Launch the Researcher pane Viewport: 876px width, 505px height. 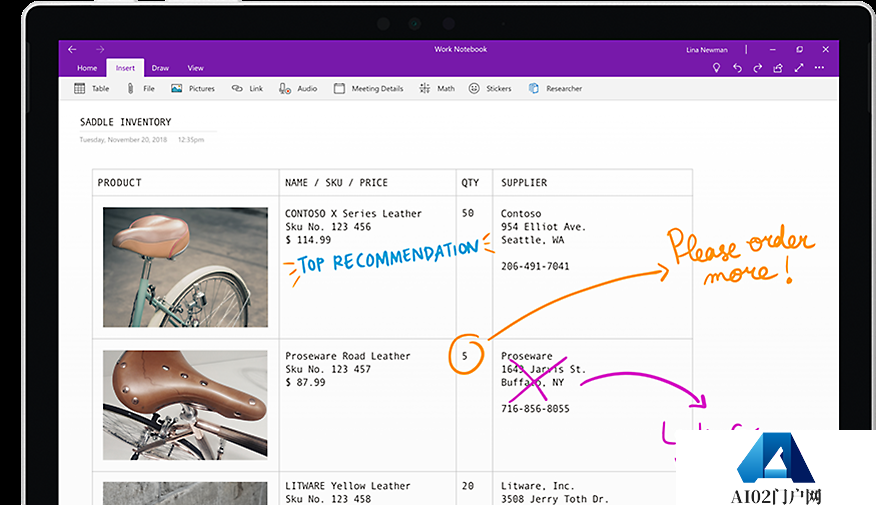[555, 88]
